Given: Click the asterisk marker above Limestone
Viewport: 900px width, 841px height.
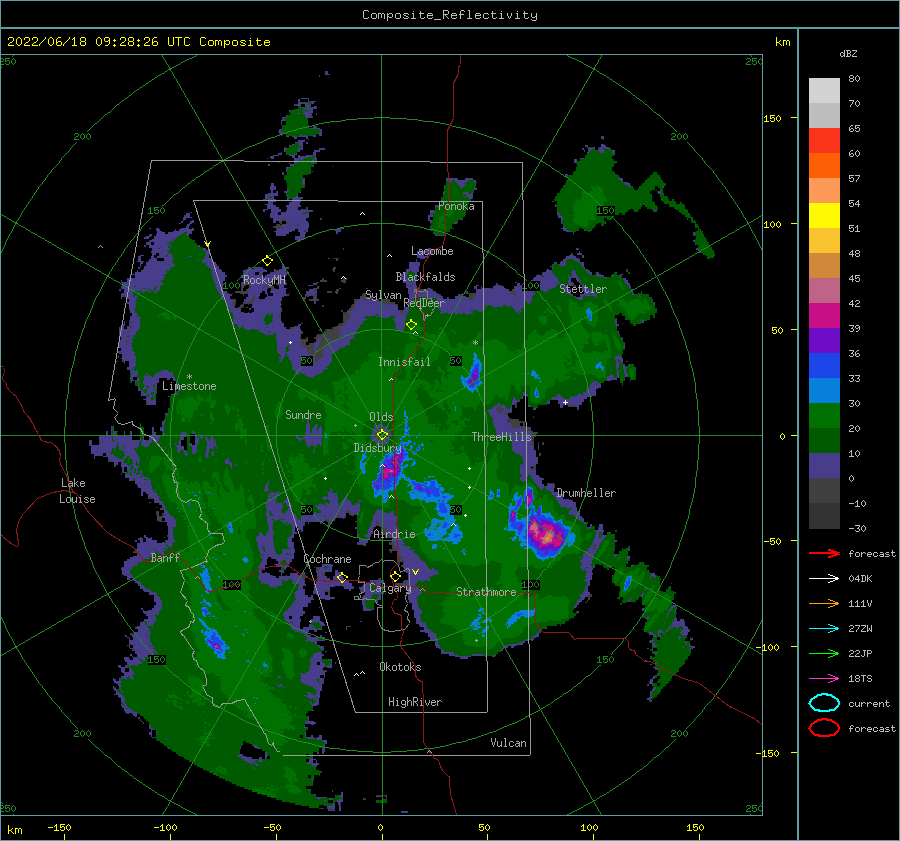Looking at the screenshot, I should 189,377.
